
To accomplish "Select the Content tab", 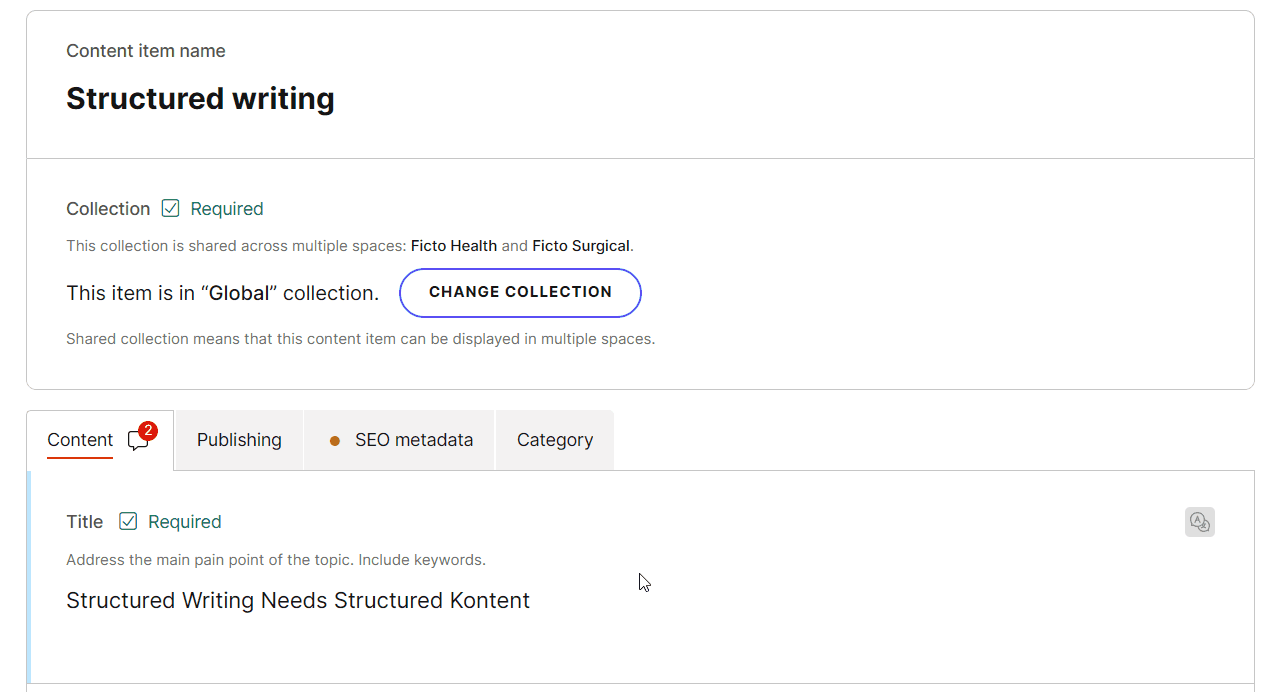I will pos(79,440).
